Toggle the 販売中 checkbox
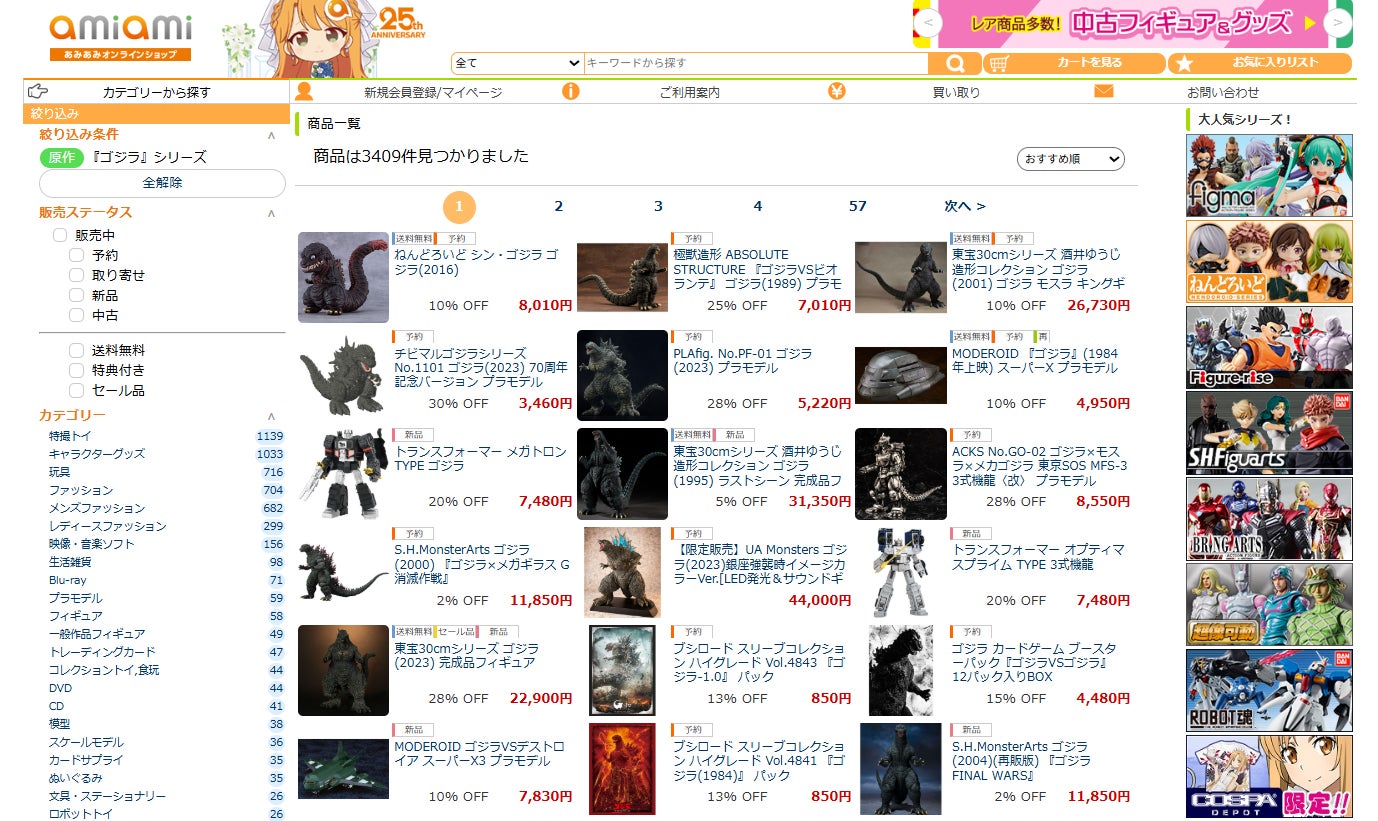This screenshot has height=821, width=1378. click(x=60, y=235)
